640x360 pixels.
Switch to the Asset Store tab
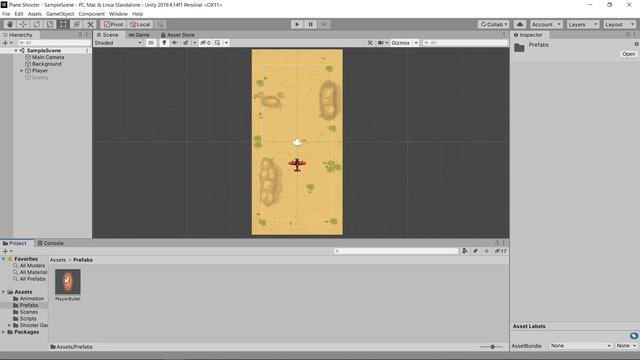[178, 35]
